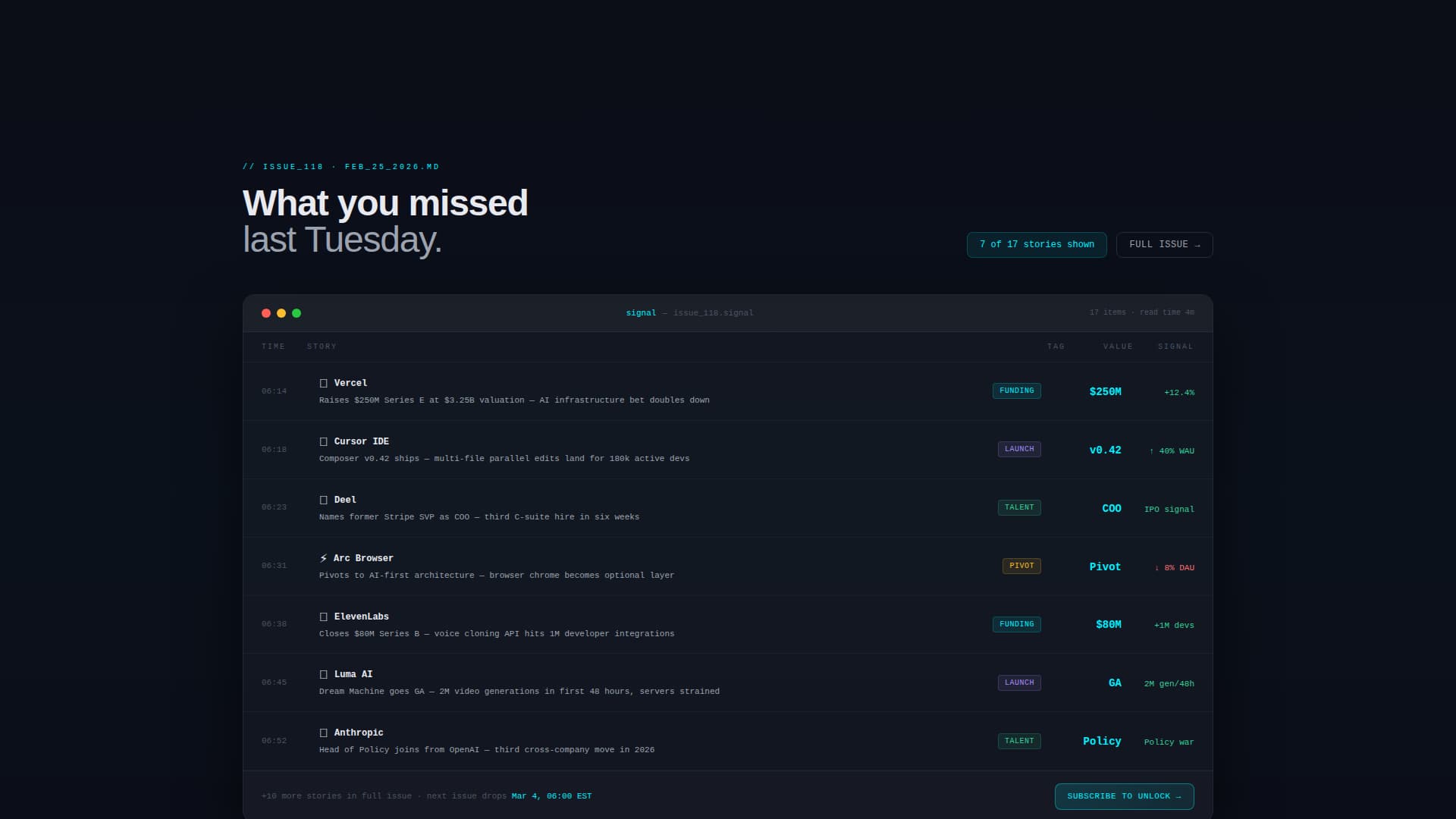Click the ISSUE_118 FEB_25_2026.MD label
Screen dimensions: 1456x819
click(341, 167)
